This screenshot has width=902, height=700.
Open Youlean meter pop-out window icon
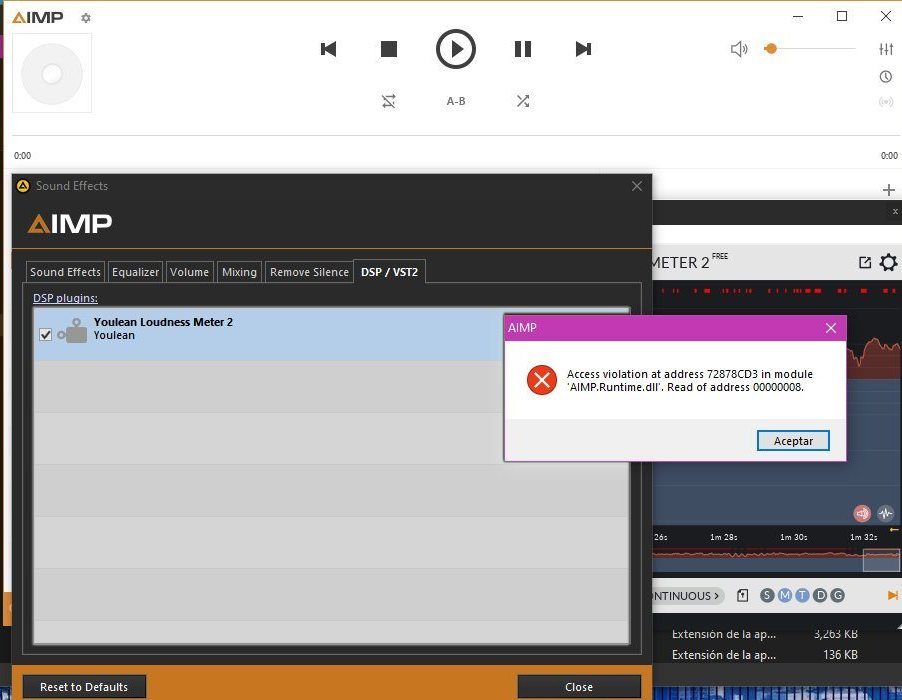(865, 262)
